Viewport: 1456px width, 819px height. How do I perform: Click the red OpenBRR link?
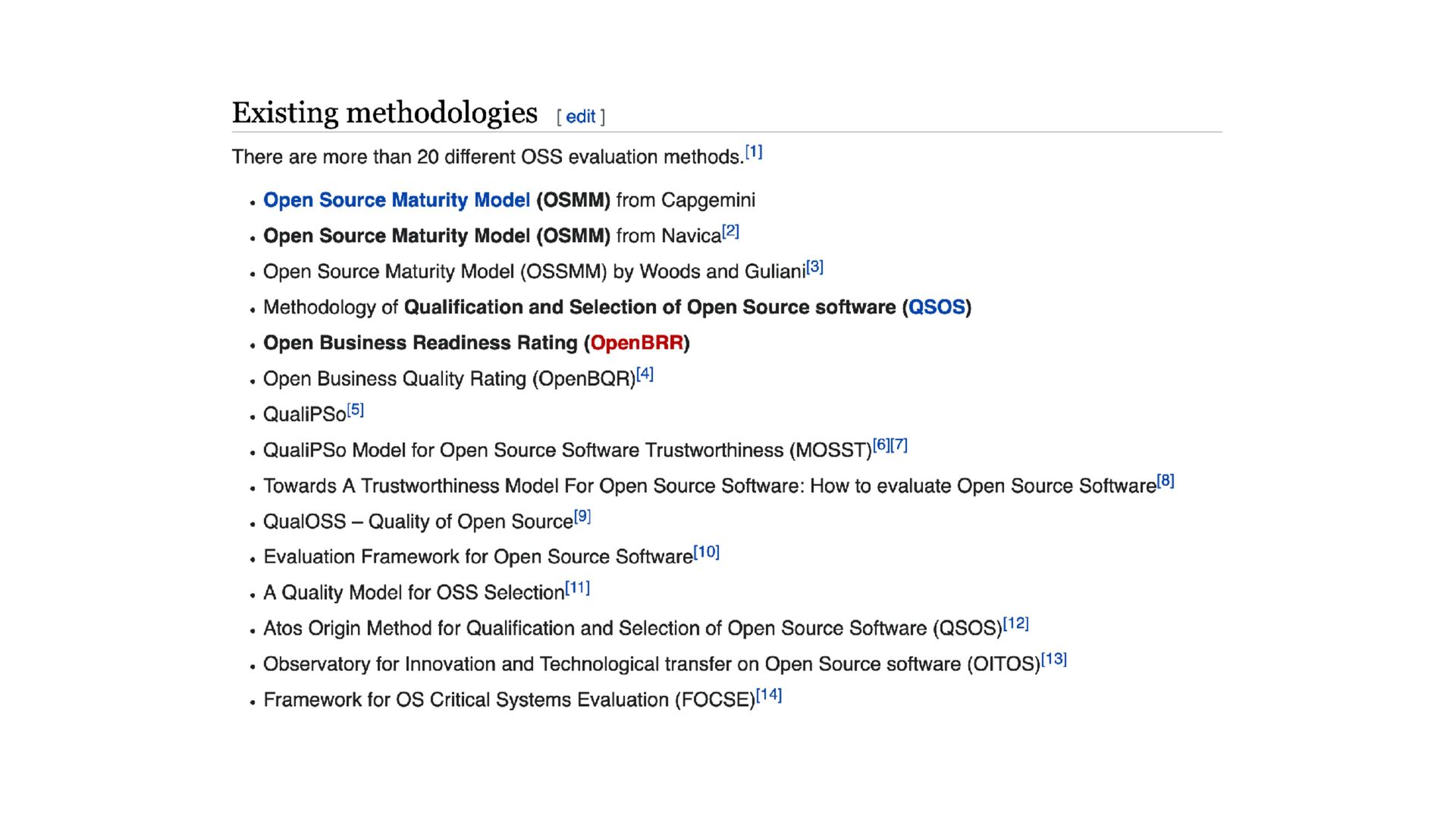click(636, 343)
